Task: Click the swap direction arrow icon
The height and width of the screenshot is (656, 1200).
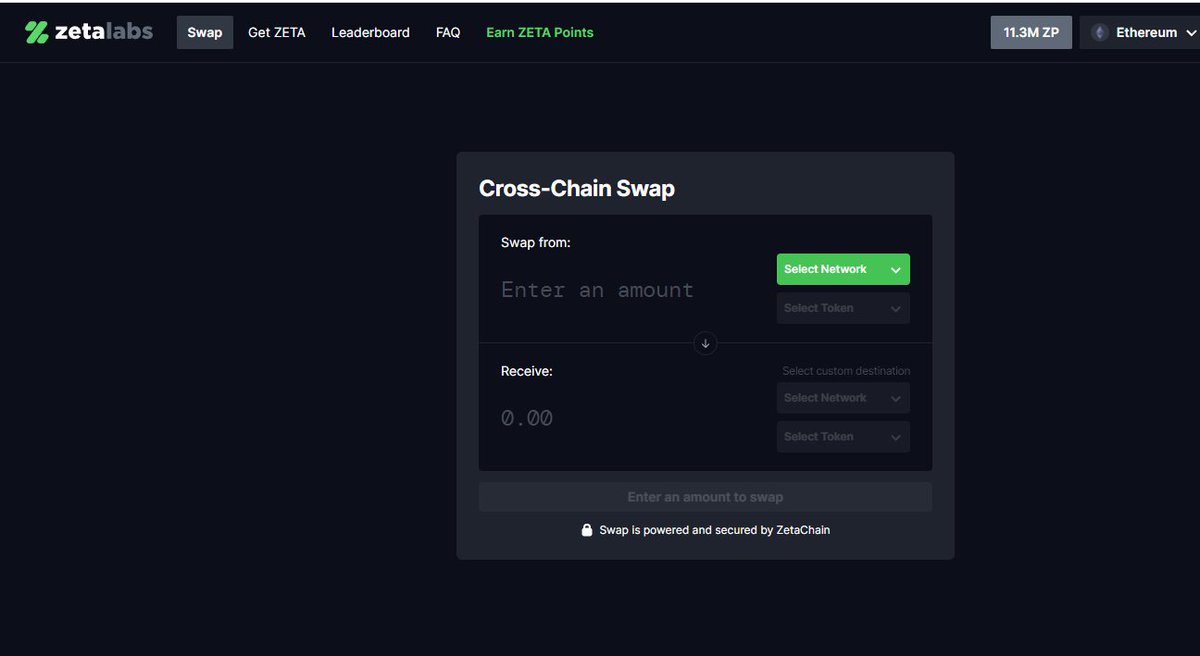Action: point(705,343)
